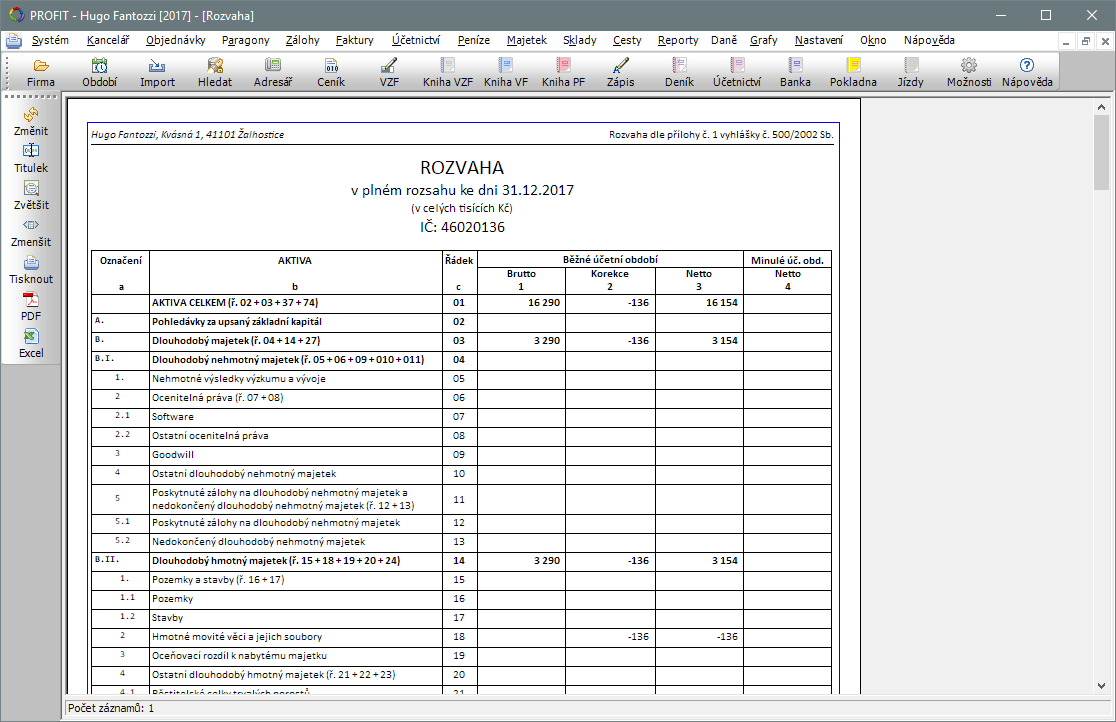This screenshot has width=1116, height=722.
Task: Open the Deník journal
Action: click(x=679, y=73)
